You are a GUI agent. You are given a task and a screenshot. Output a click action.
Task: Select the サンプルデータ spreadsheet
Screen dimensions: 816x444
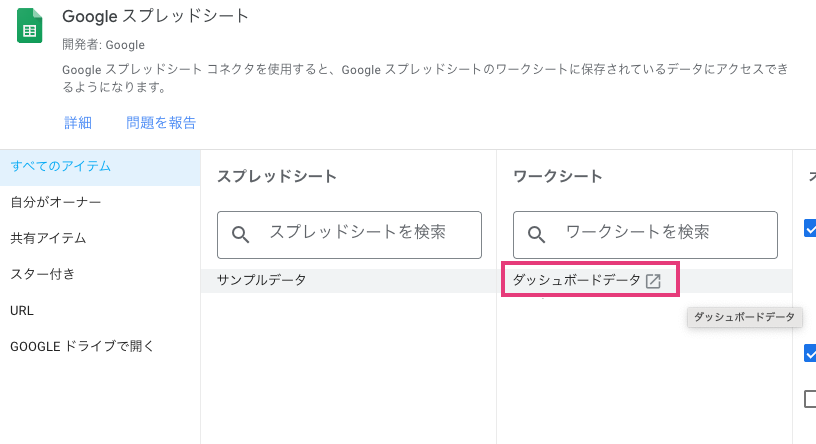(262, 281)
